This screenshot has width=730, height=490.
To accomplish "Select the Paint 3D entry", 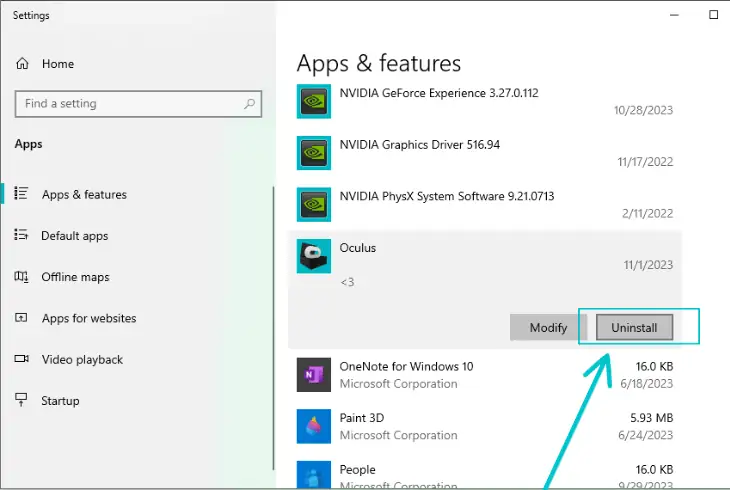I will click(x=485, y=426).
